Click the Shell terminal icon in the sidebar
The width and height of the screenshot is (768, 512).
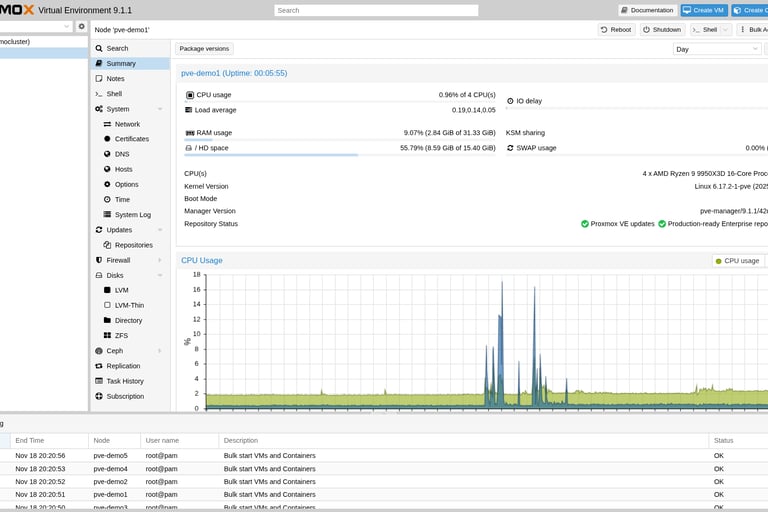(x=99, y=94)
